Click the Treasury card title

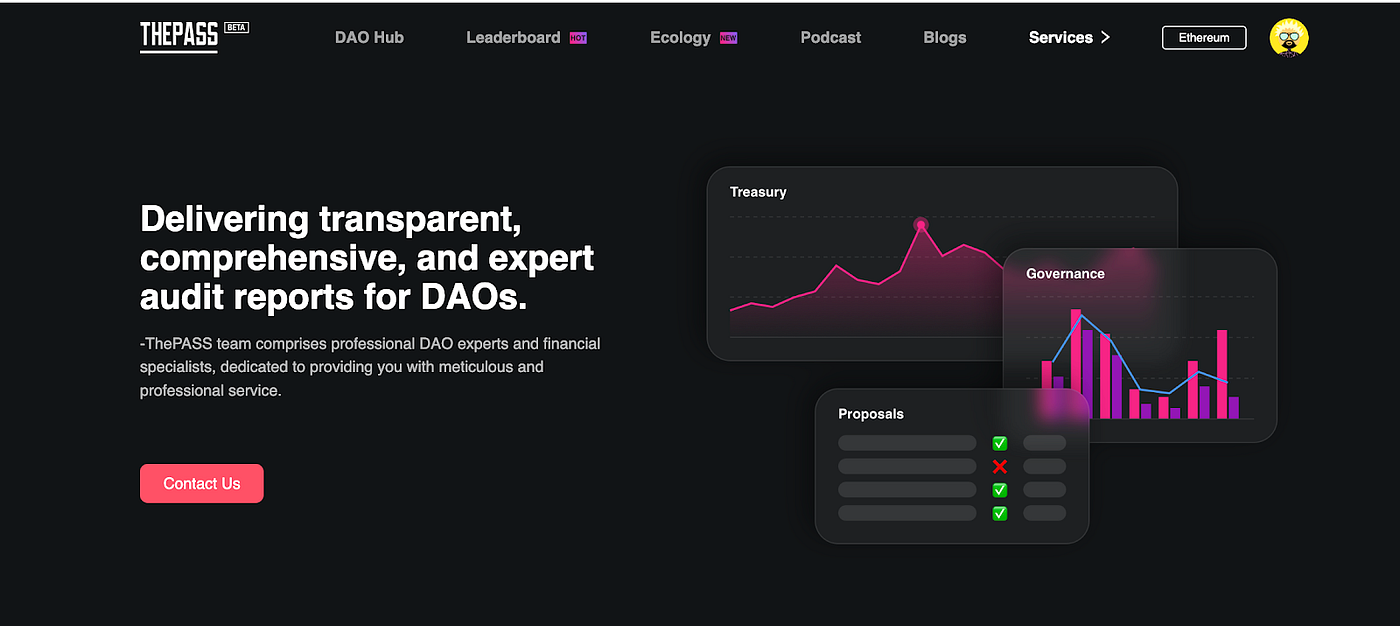click(x=758, y=192)
